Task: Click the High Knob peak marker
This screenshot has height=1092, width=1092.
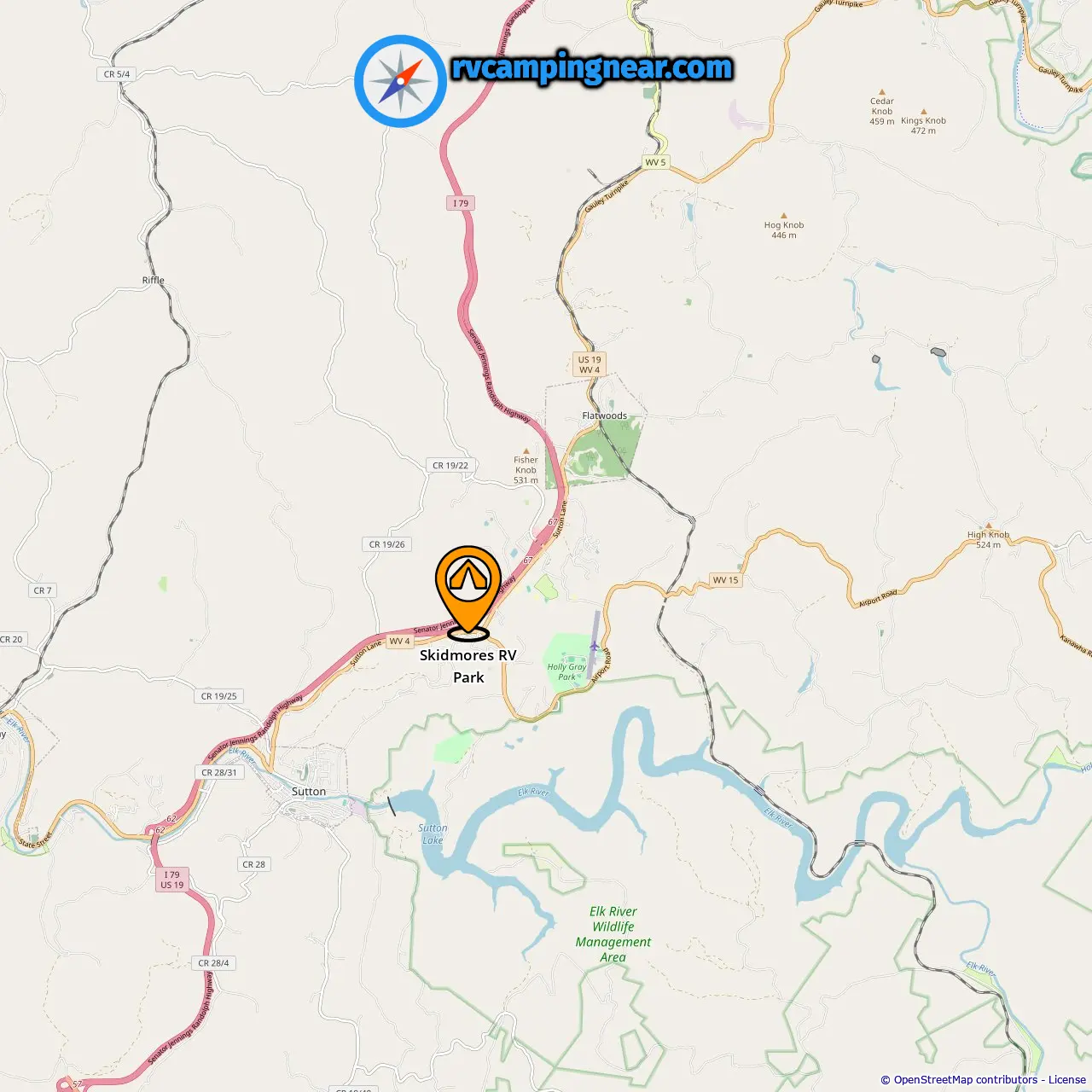Action: coord(989,526)
